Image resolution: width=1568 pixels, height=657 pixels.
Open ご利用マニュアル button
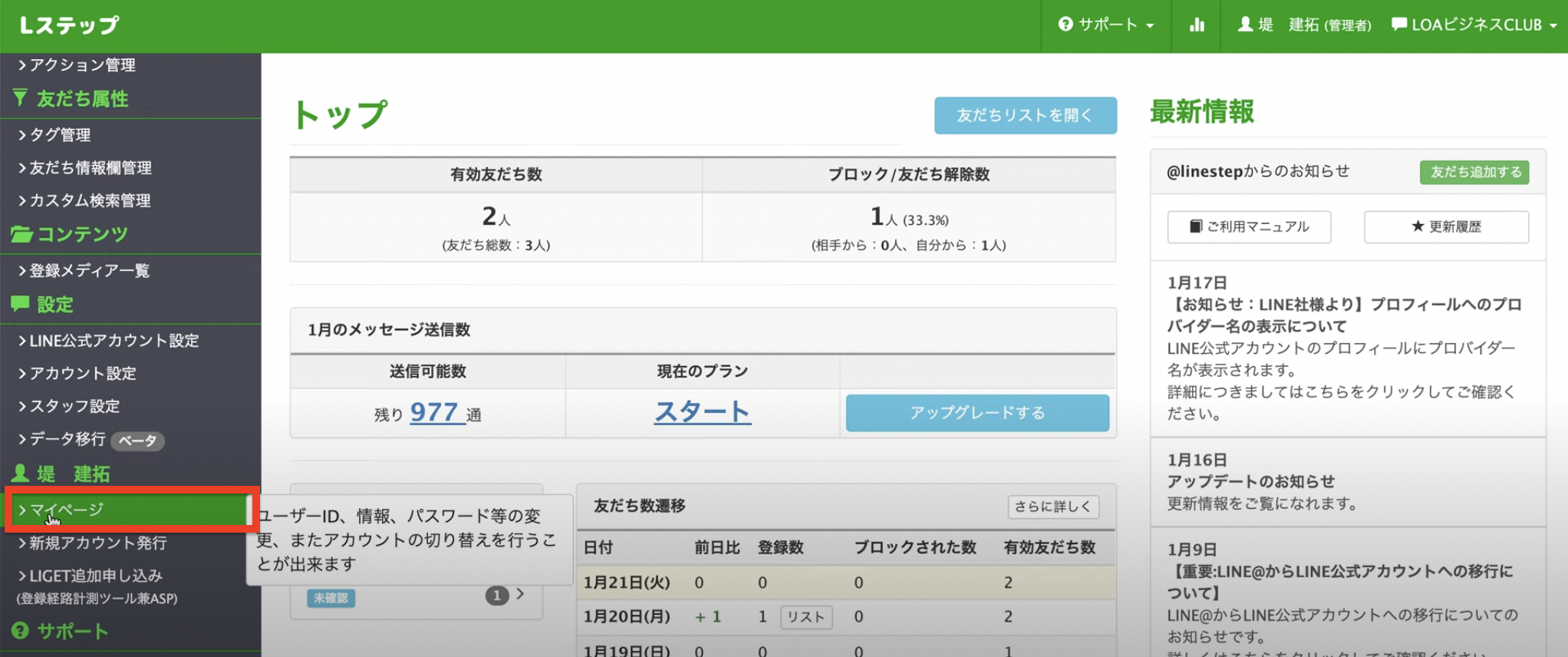[1249, 226]
